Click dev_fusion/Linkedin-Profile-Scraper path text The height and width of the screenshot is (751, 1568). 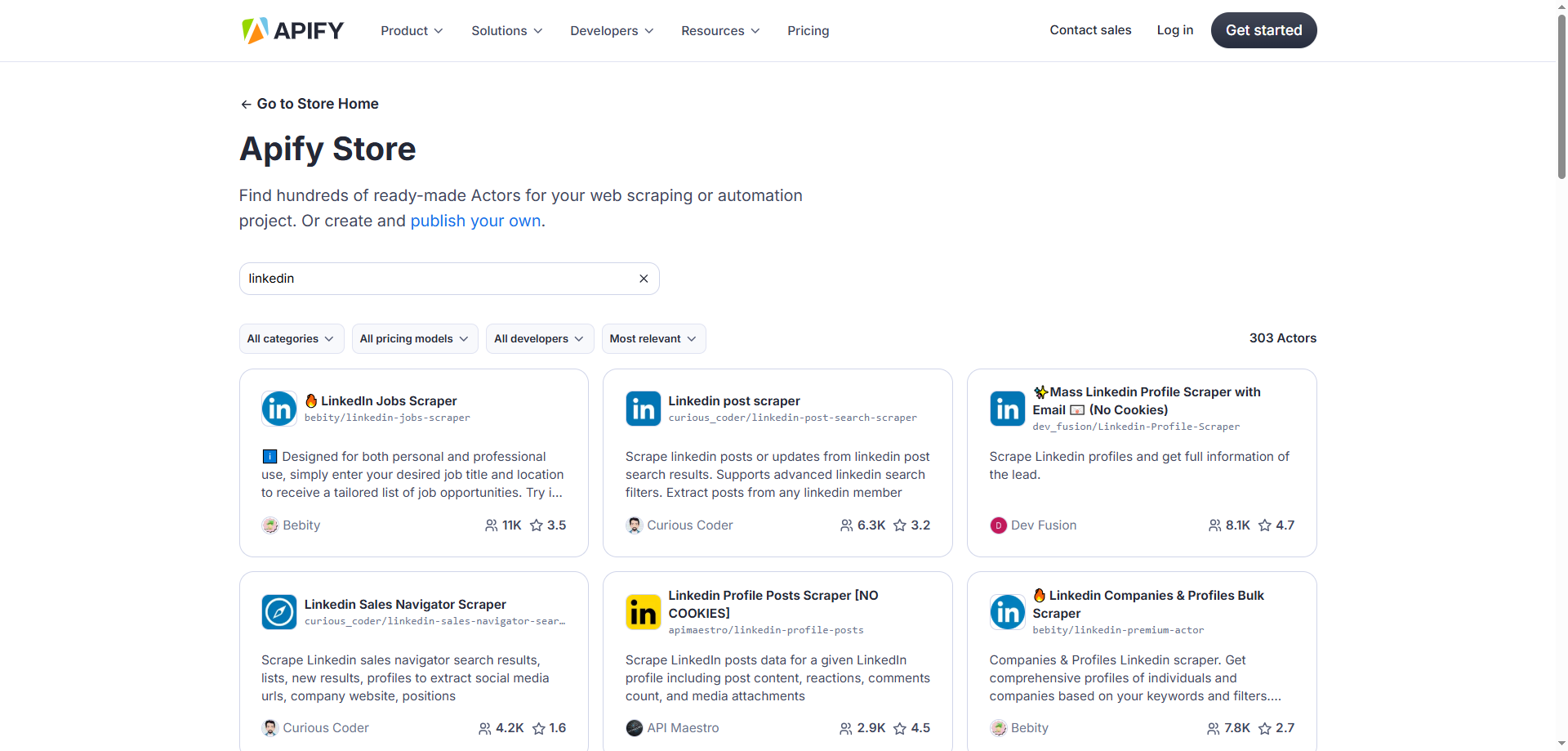click(x=1136, y=427)
